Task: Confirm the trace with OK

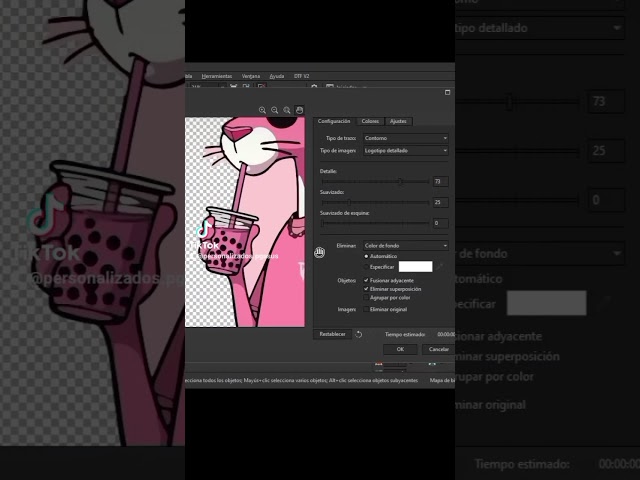Action: [x=400, y=349]
